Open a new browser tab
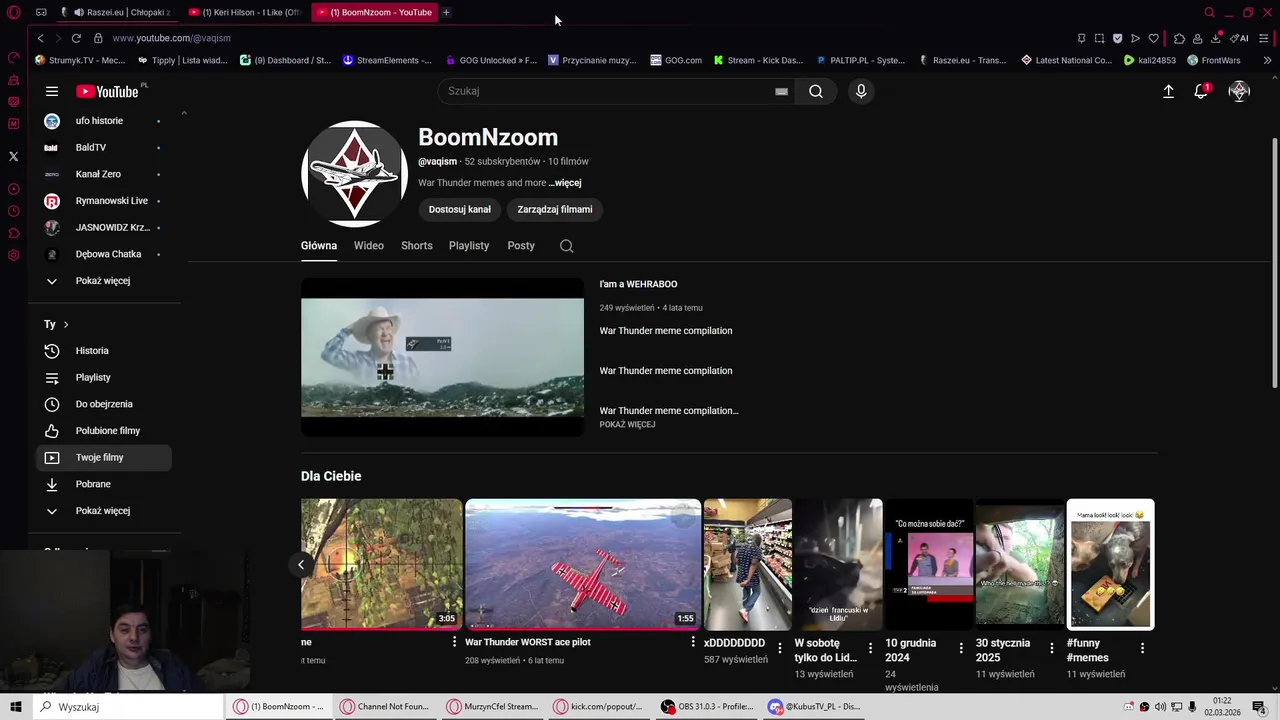Viewport: 1280px width, 720px height. click(x=446, y=12)
